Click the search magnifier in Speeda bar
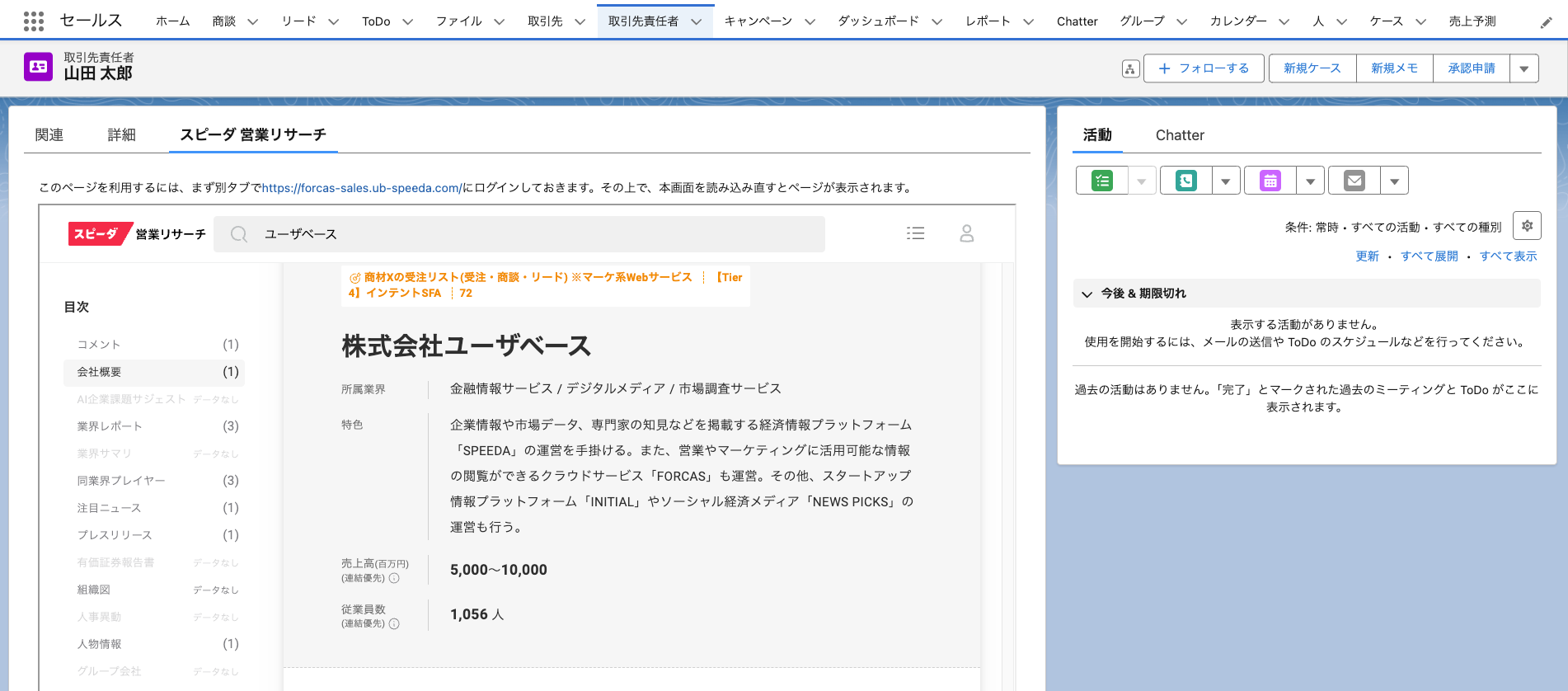The width and height of the screenshot is (1568, 691). 239,234
